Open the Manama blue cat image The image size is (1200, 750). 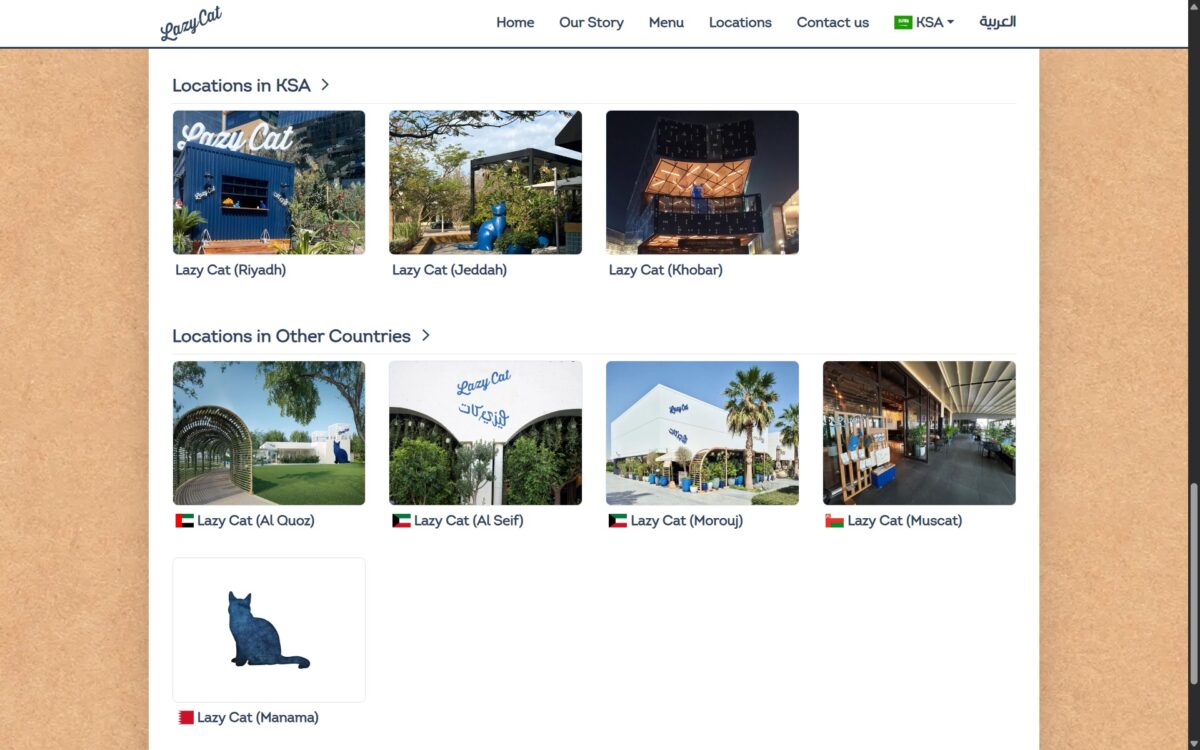click(269, 630)
